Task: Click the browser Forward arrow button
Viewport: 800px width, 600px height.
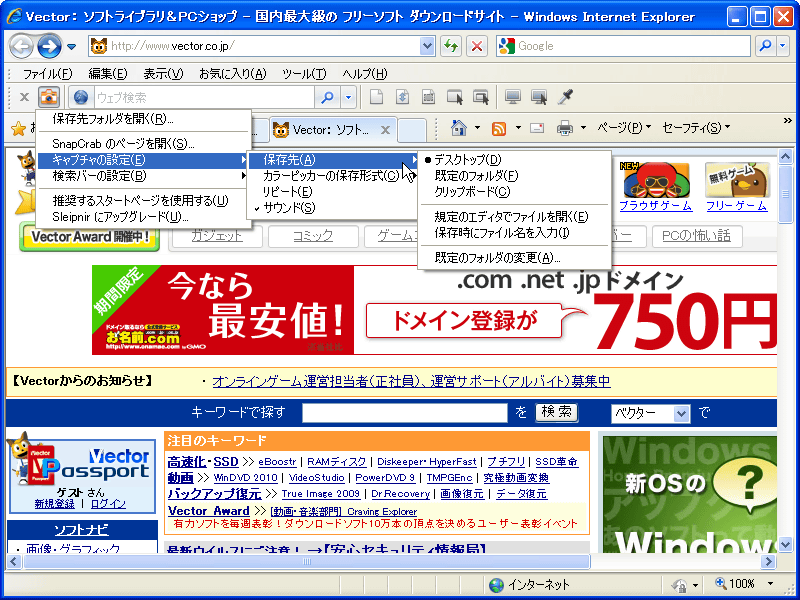Action: pyautogui.click(x=49, y=46)
